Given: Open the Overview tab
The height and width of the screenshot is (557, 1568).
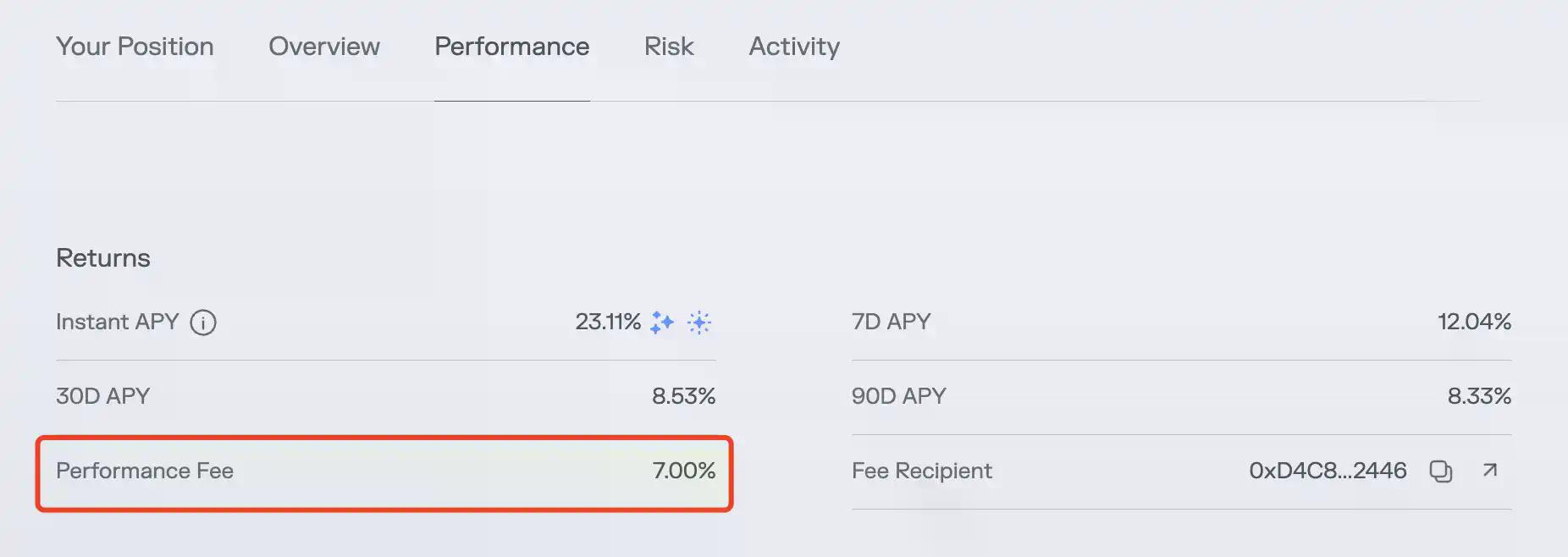Looking at the screenshot, I should pyautogui.click(x=324, y=47).
